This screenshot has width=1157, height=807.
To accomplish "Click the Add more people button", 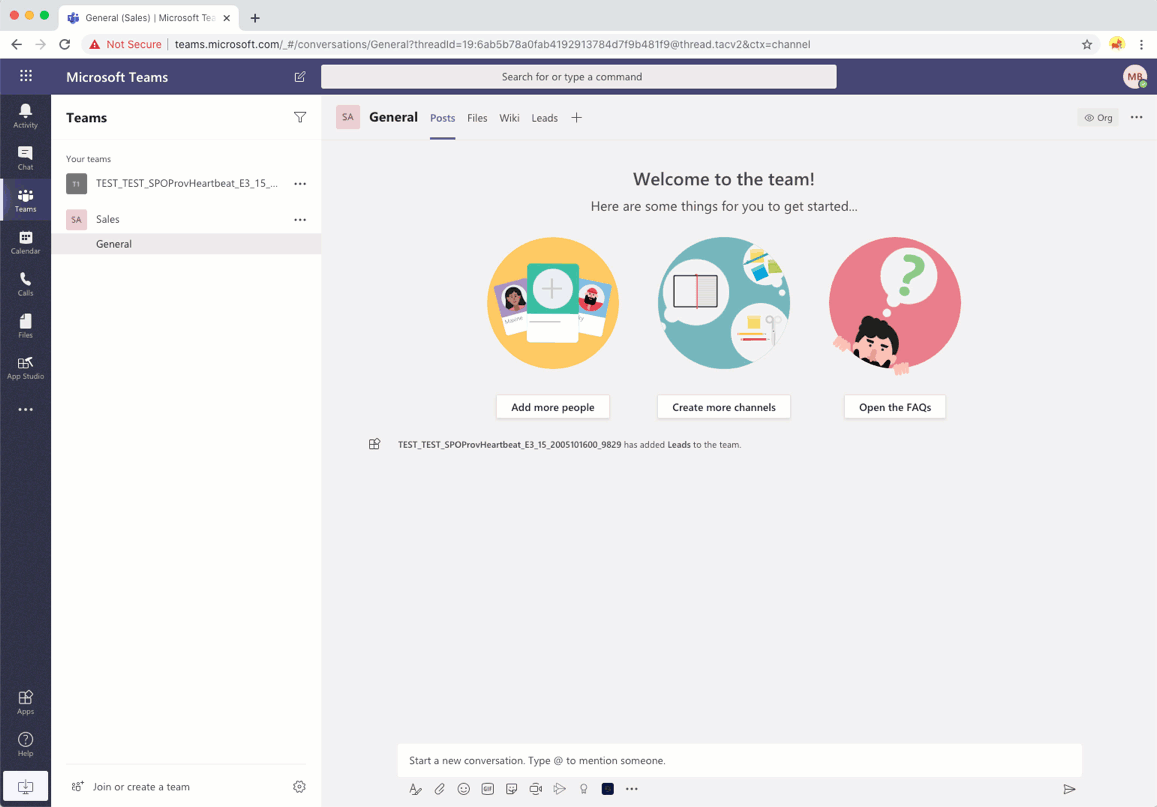I will point(552,407).
